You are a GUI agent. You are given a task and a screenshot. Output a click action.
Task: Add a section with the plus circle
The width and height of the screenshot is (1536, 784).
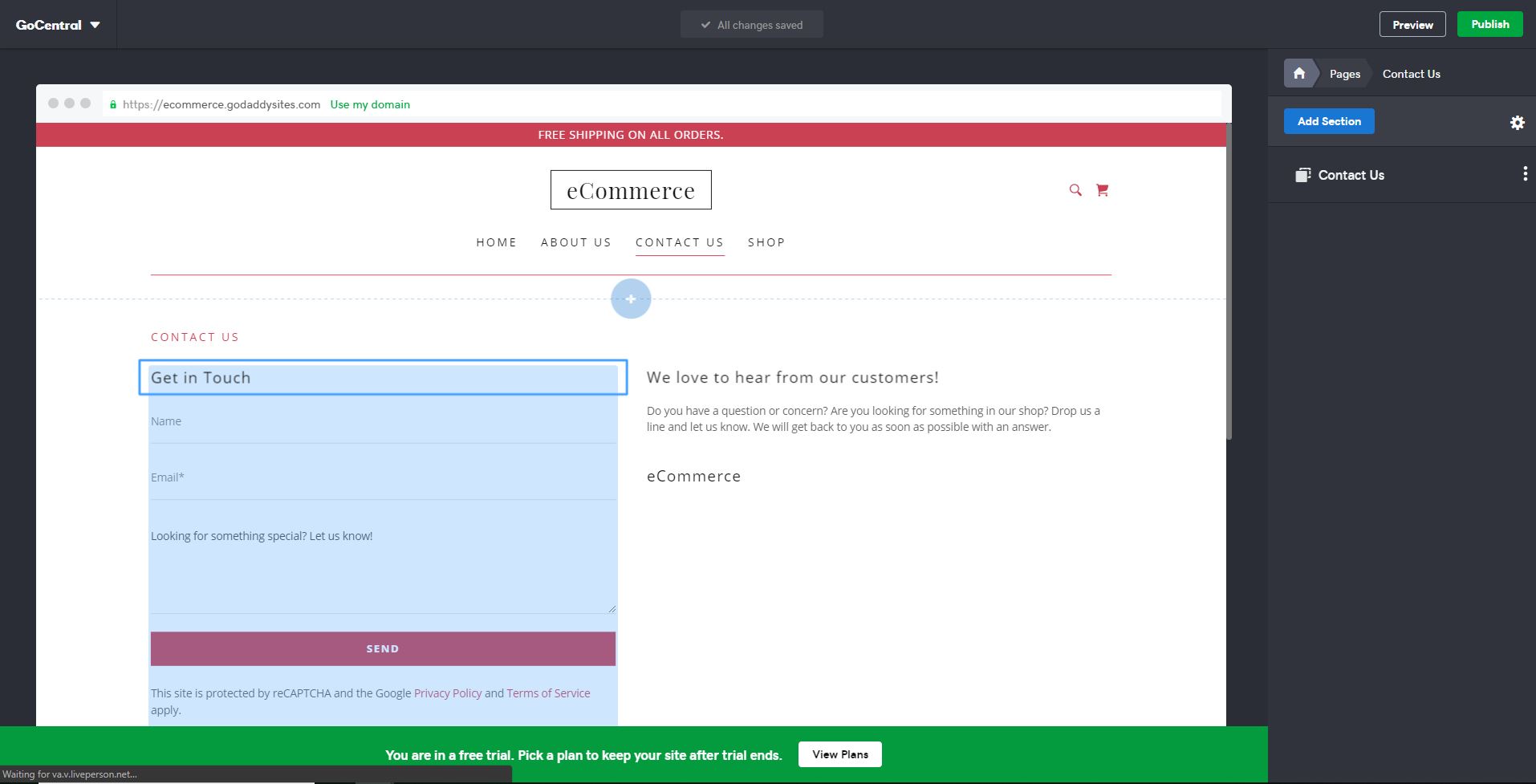click(631, 299)
